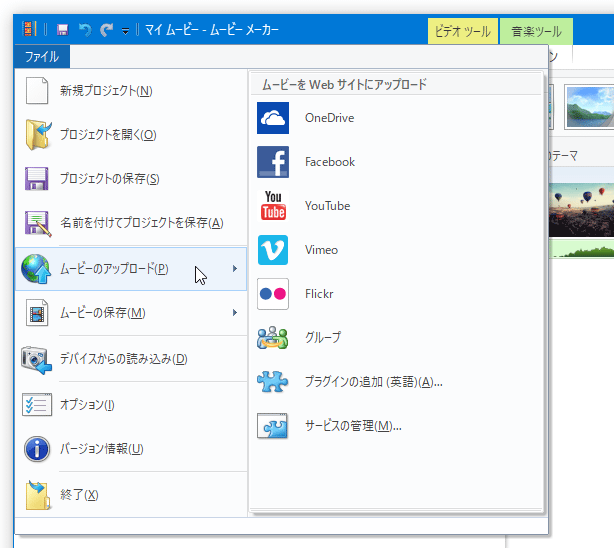The width and height of the screenshot is (614, 548).
Task: Click the checklist Options icon
Action: point(37,405)
